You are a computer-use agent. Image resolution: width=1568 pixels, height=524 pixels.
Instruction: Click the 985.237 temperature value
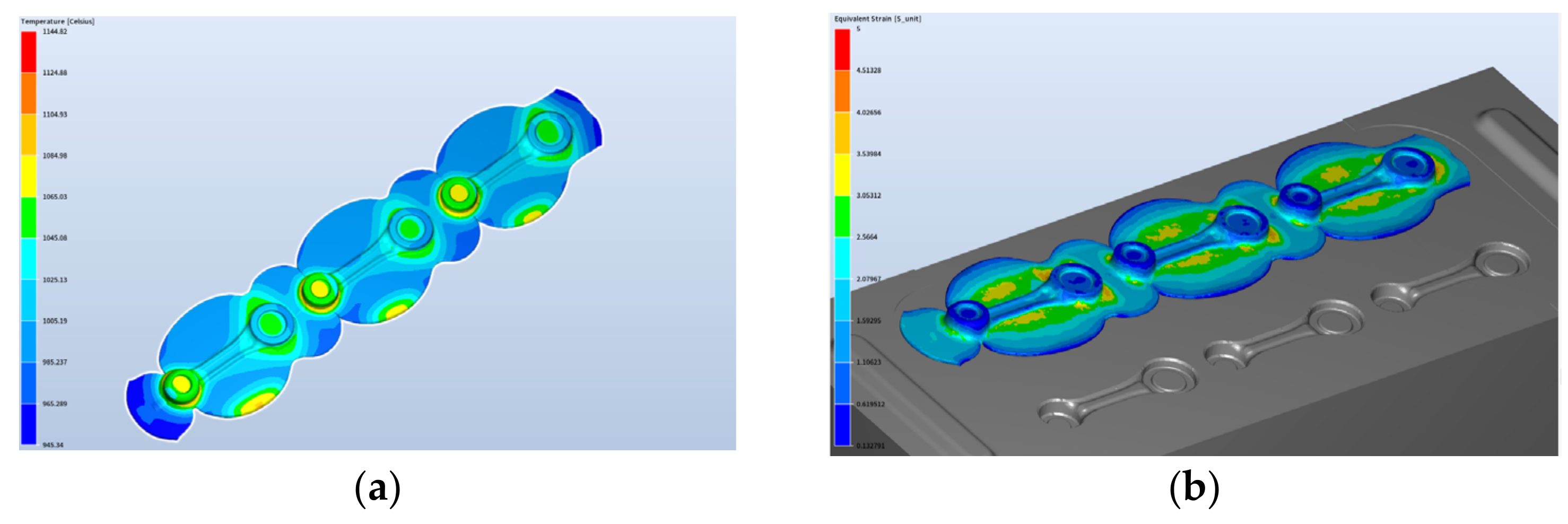click(55, 362)
